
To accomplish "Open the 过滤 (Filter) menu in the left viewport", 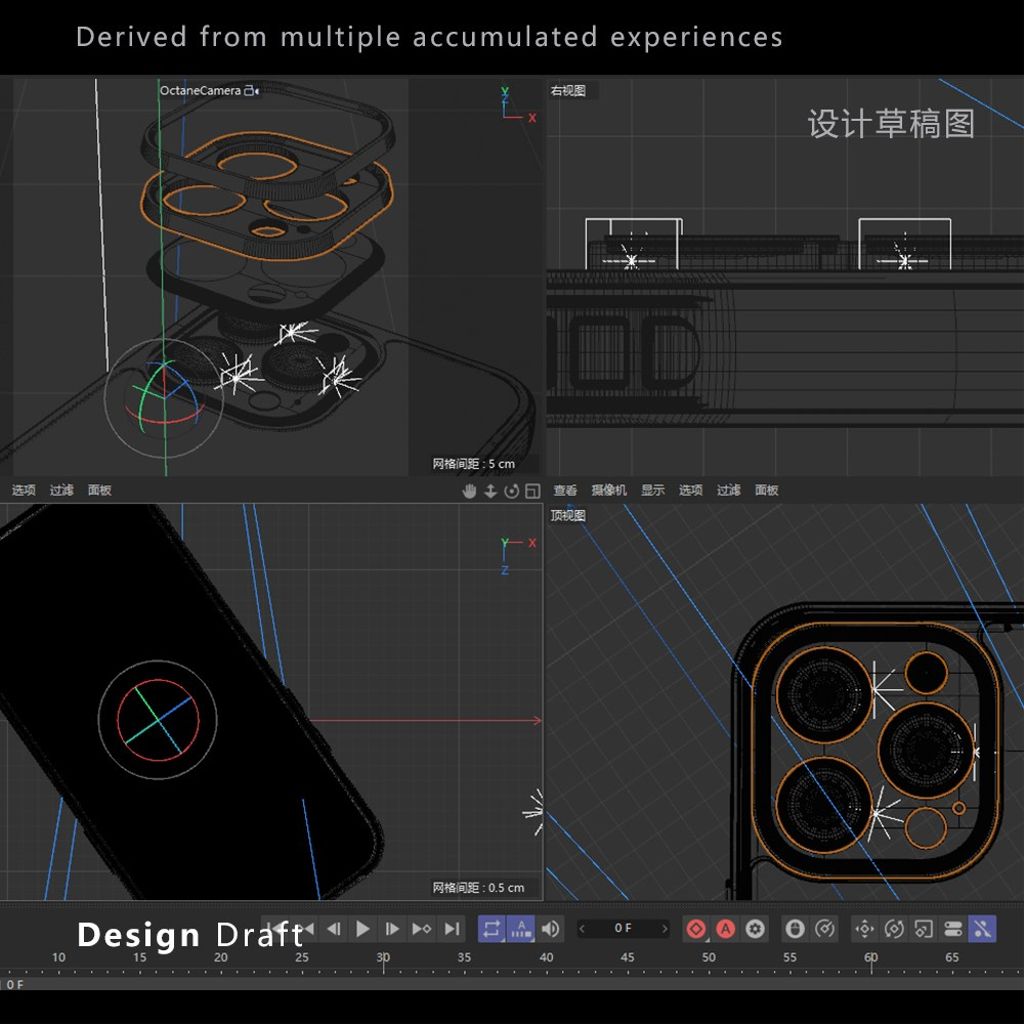I will tap(62, 490).
